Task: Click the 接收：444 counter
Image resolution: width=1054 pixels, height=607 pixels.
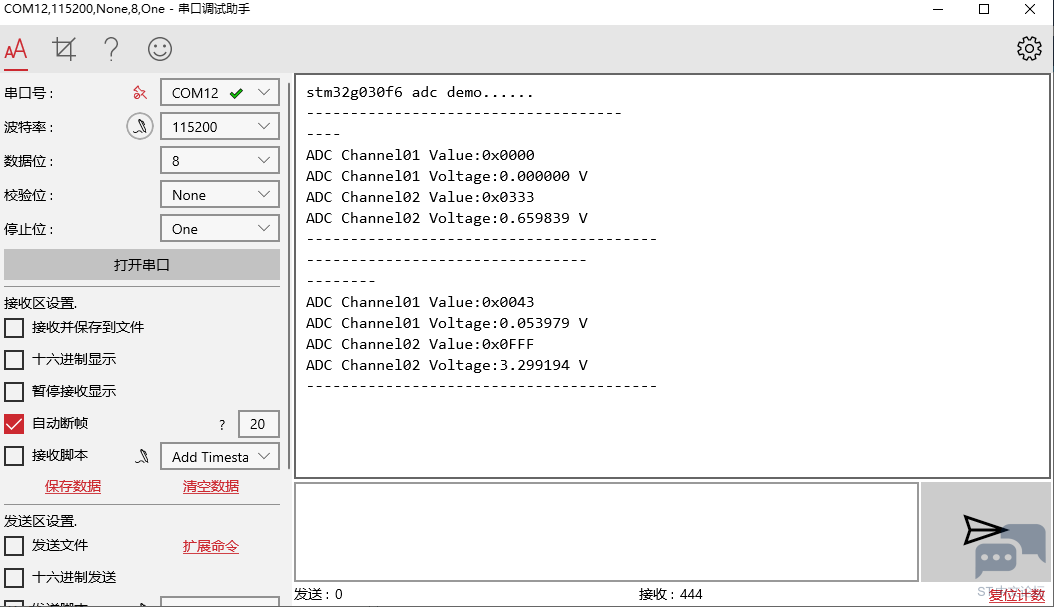Action: (x=670, y=594)
